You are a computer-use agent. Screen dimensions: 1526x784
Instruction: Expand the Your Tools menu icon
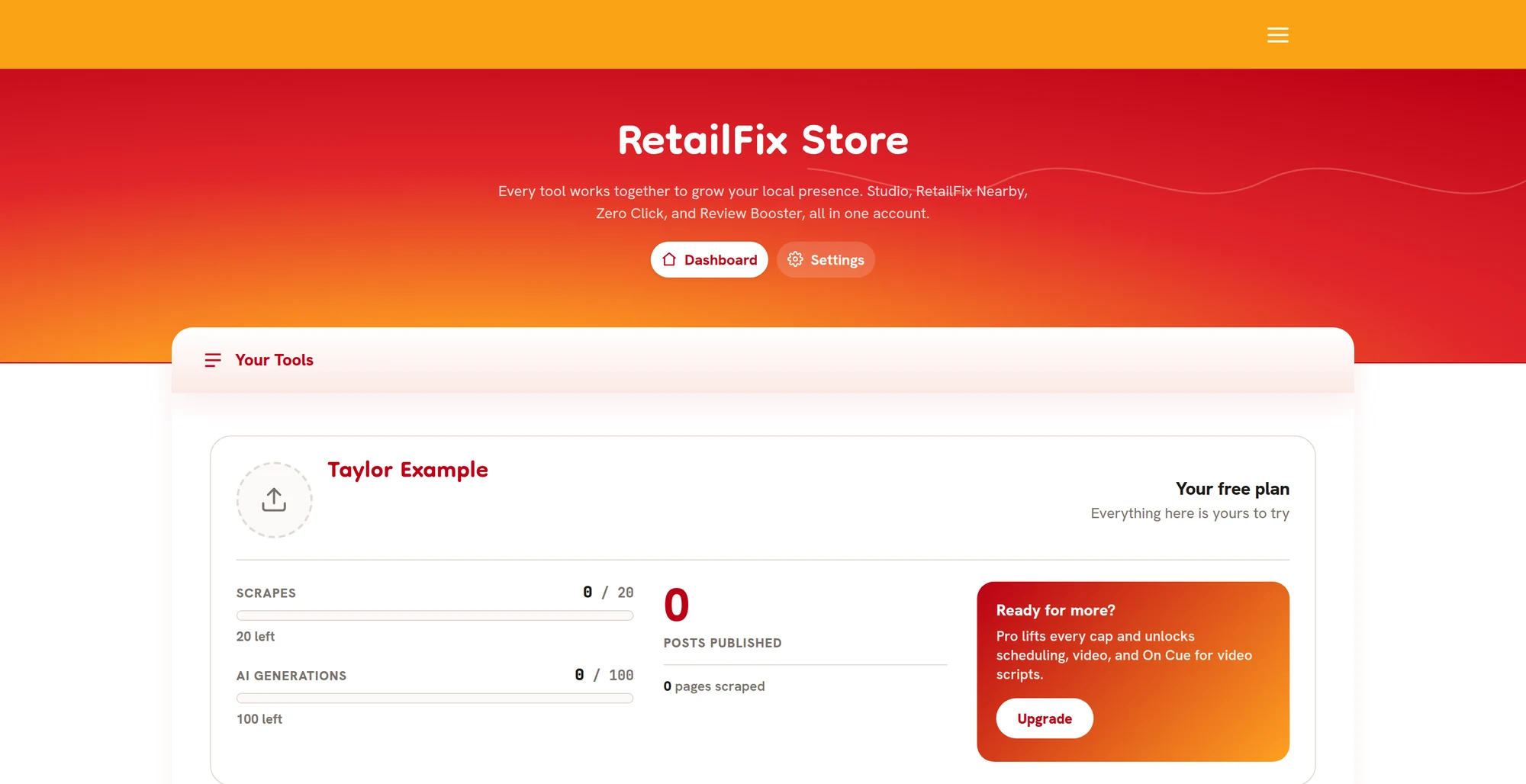pyautogui.click(x=213, y=360)
